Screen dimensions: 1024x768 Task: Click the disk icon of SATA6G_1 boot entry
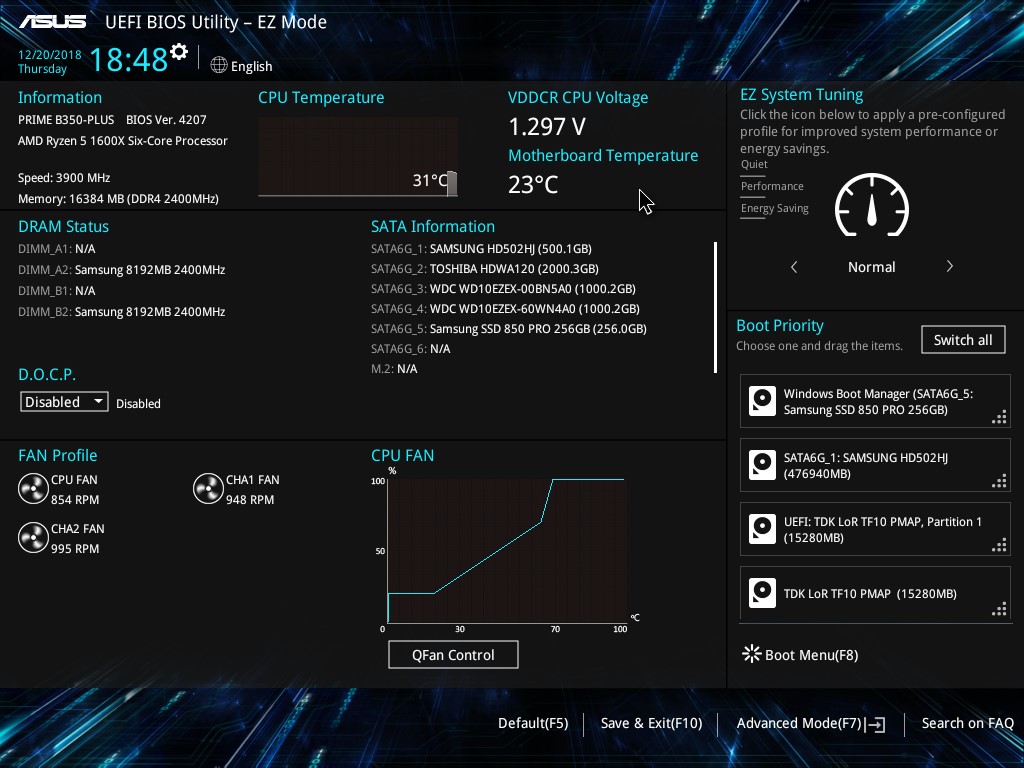(x=762, y=465)
